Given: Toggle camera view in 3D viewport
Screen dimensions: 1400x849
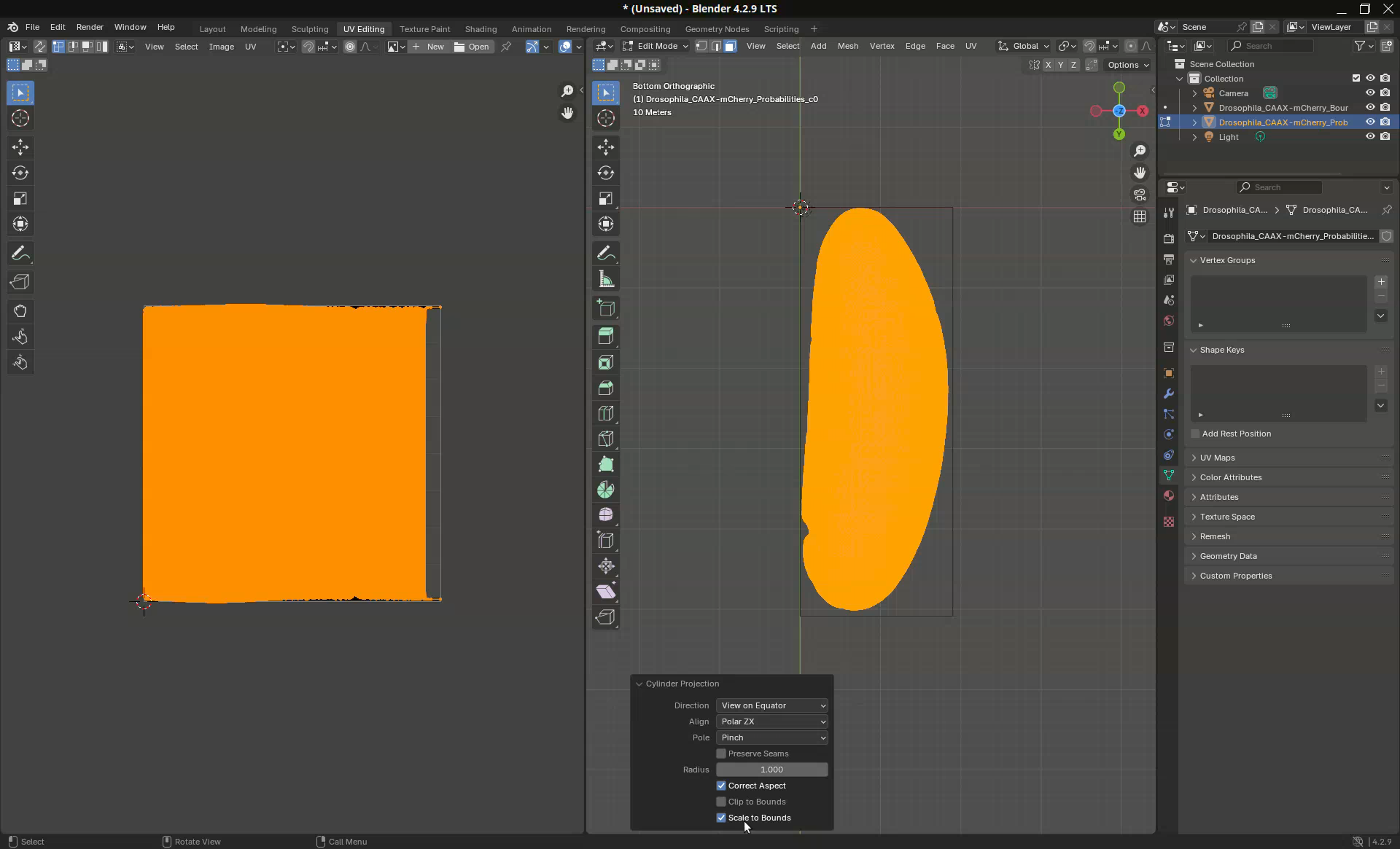Looking at the screenshot, I should pos(1140,195).
